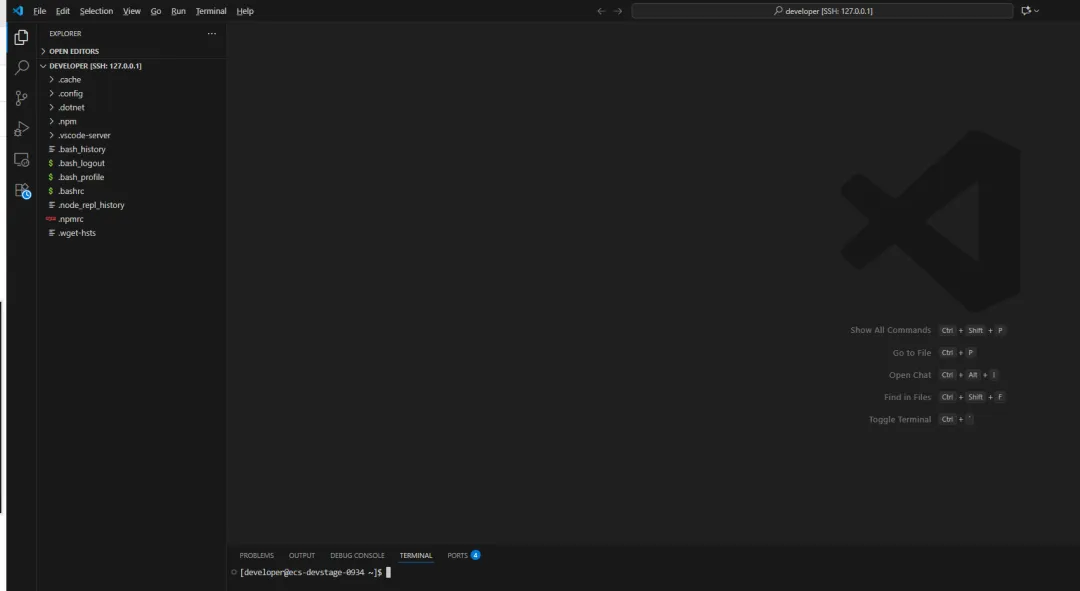
Task: Switch to the Output panel tab
Action: (x=302, y=555)
